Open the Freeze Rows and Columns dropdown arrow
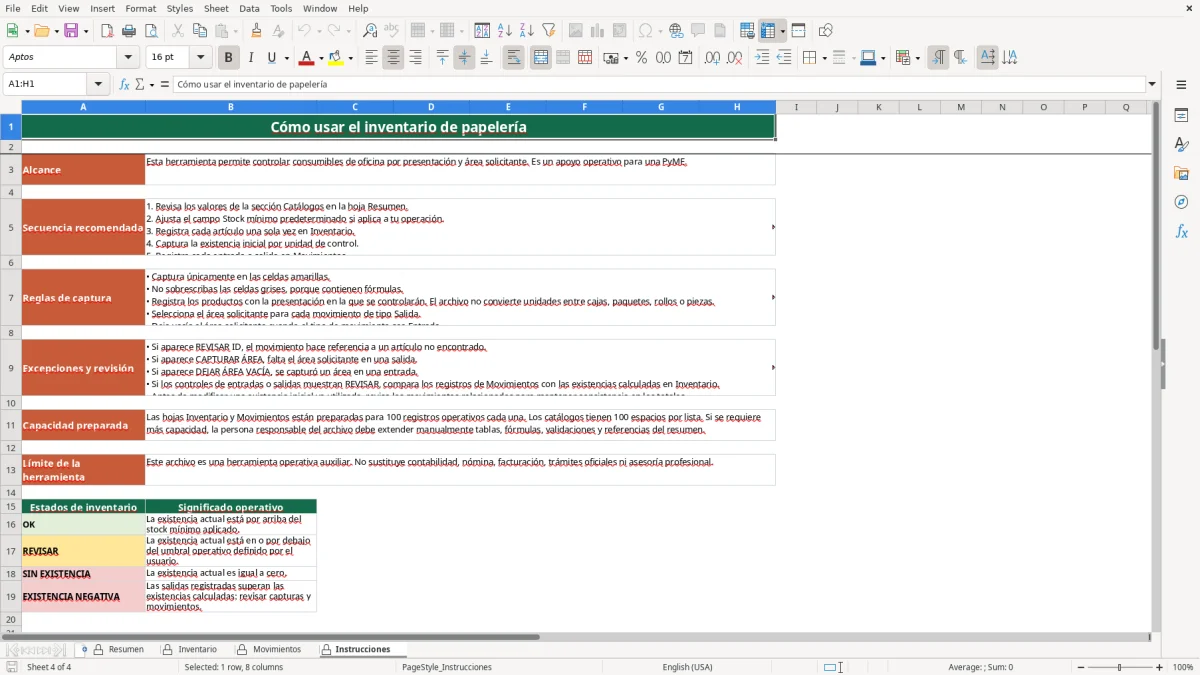 pos(783,31)
